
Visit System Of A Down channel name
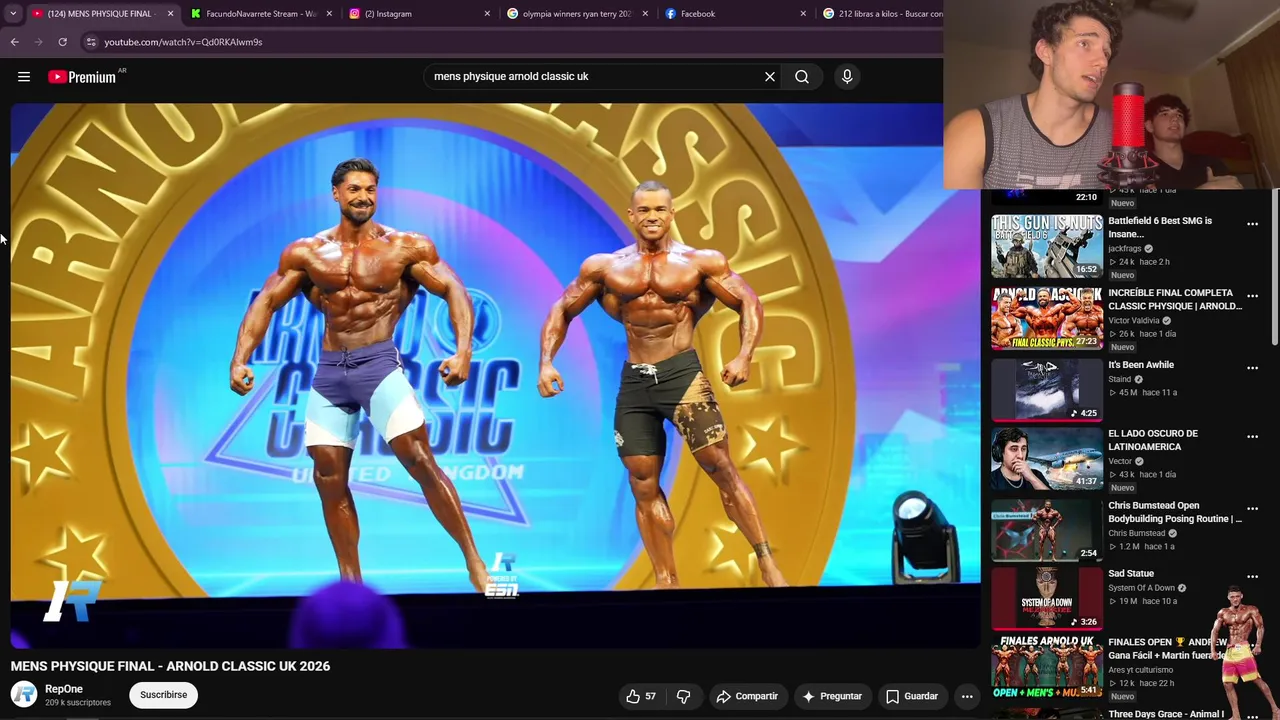1141,588
